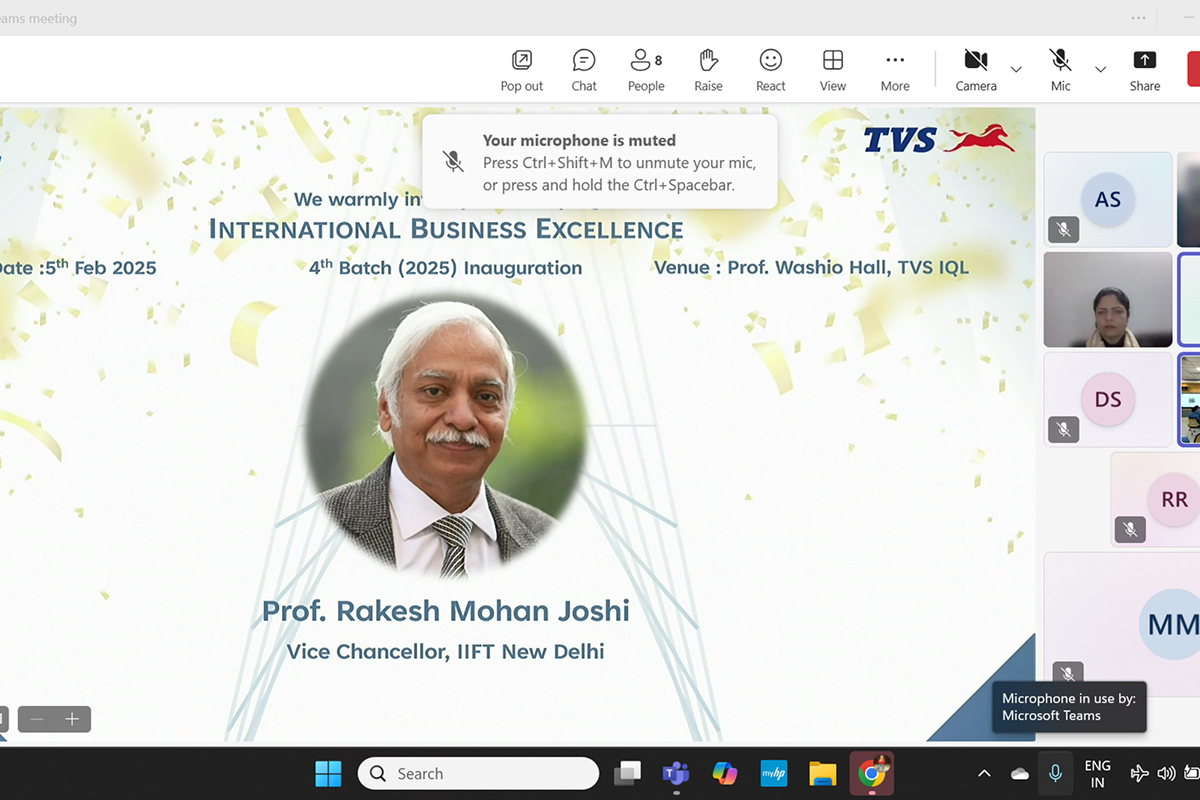Image resolution: width=1200 pixels, height=800 pixels.
Task: Click the Share screen button
Action: tap(1145, 70)
